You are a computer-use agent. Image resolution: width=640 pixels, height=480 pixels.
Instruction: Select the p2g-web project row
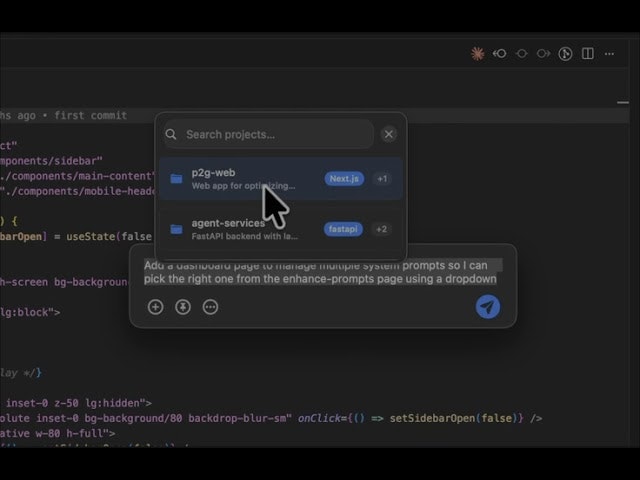pos(281,179)
